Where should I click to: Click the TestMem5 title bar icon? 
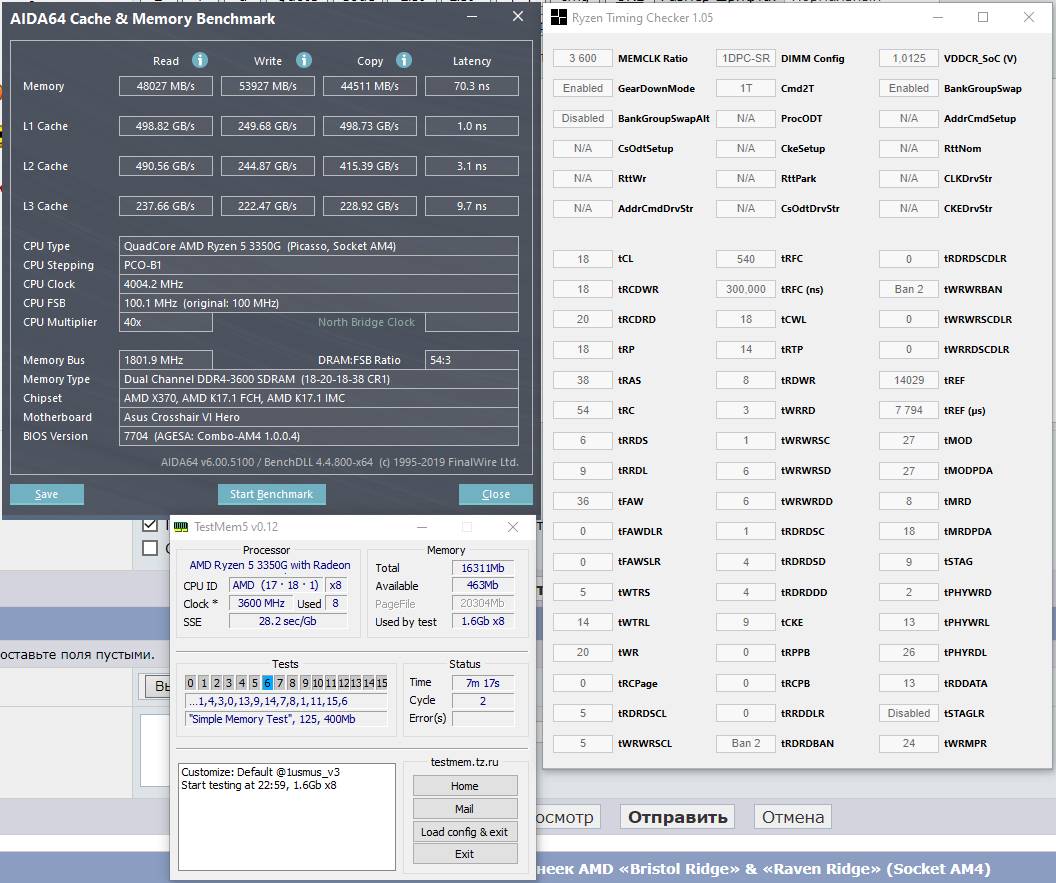tap(180, 527)
